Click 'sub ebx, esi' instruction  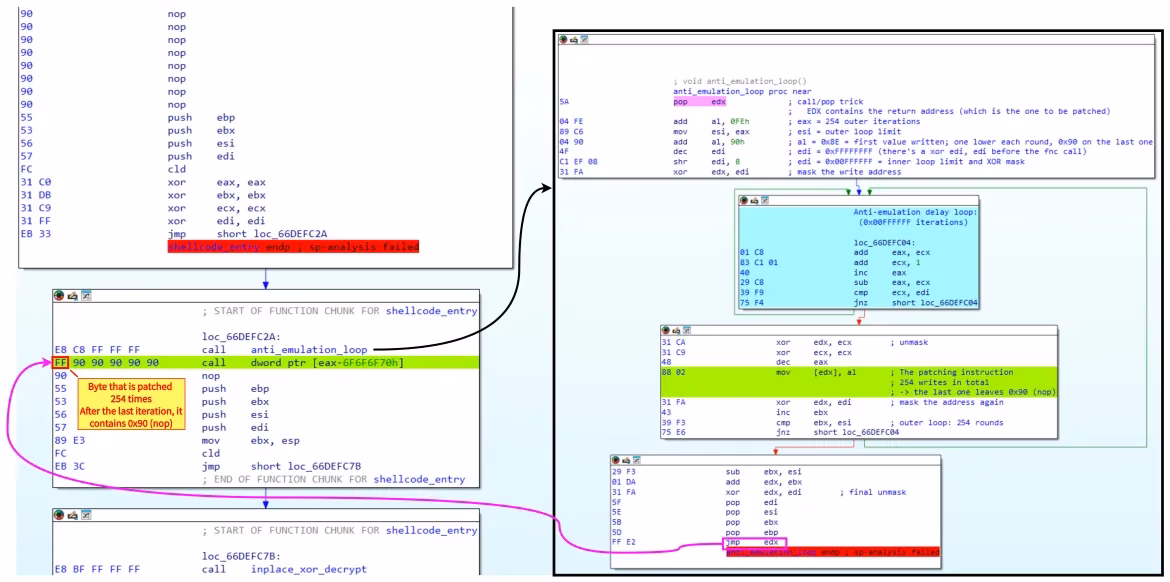[764, 472]
